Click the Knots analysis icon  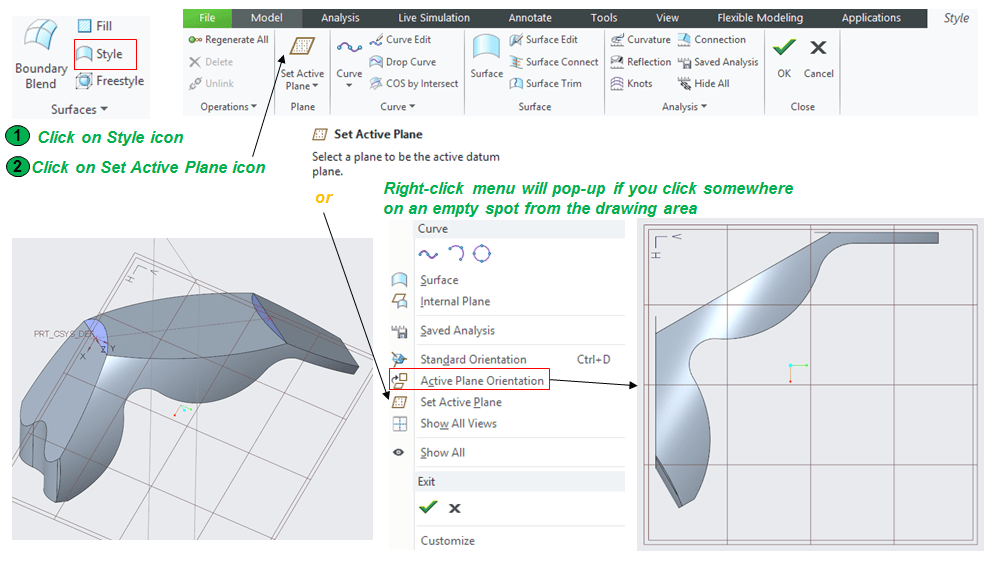pos(630,84)
